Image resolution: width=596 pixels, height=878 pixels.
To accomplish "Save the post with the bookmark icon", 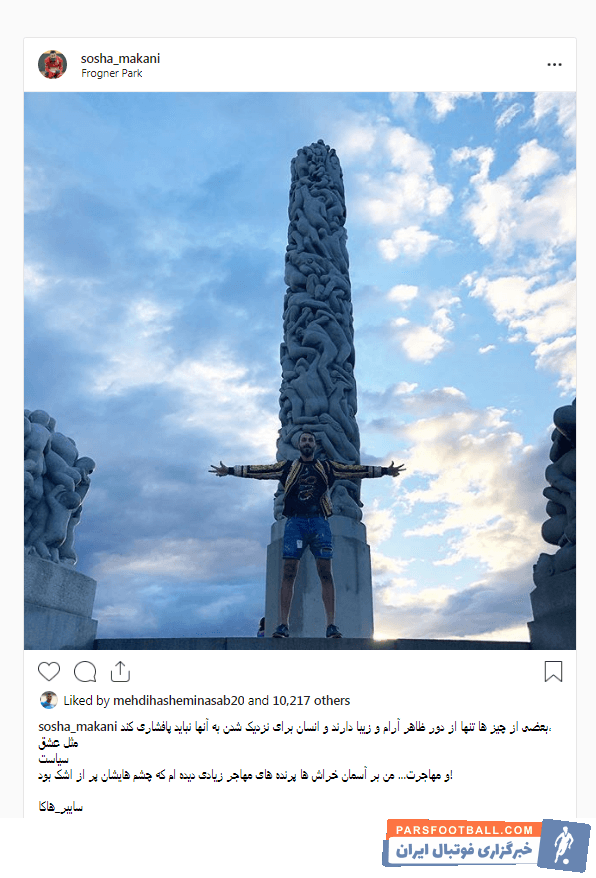I will tap(553, 671).
